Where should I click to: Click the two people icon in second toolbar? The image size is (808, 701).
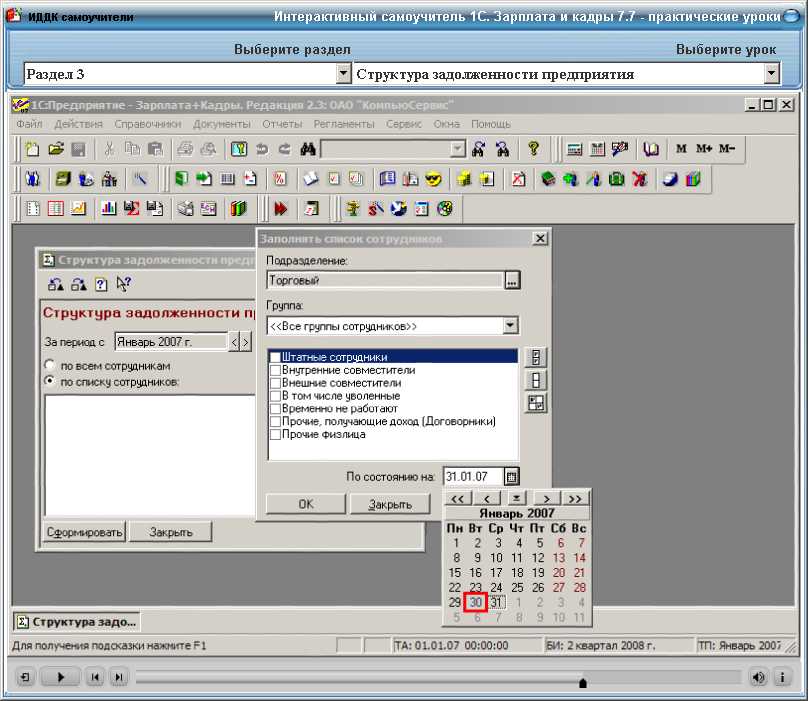[33, 179]
